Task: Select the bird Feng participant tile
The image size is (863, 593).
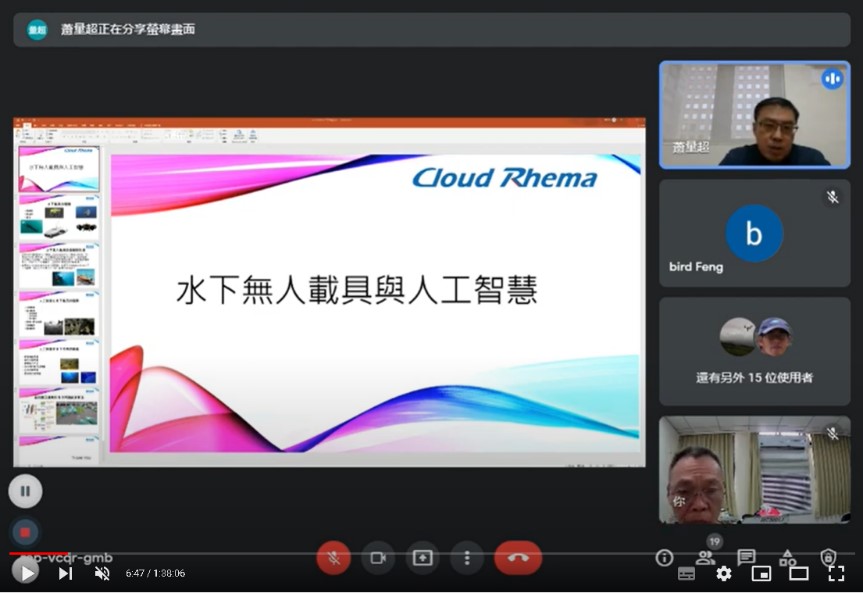Action: [755, 233]
